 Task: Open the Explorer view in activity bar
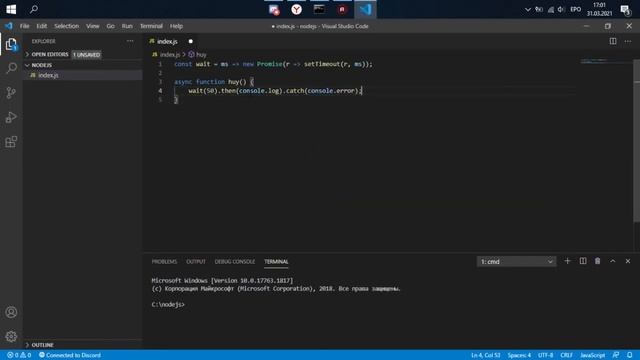pos(11,44)
